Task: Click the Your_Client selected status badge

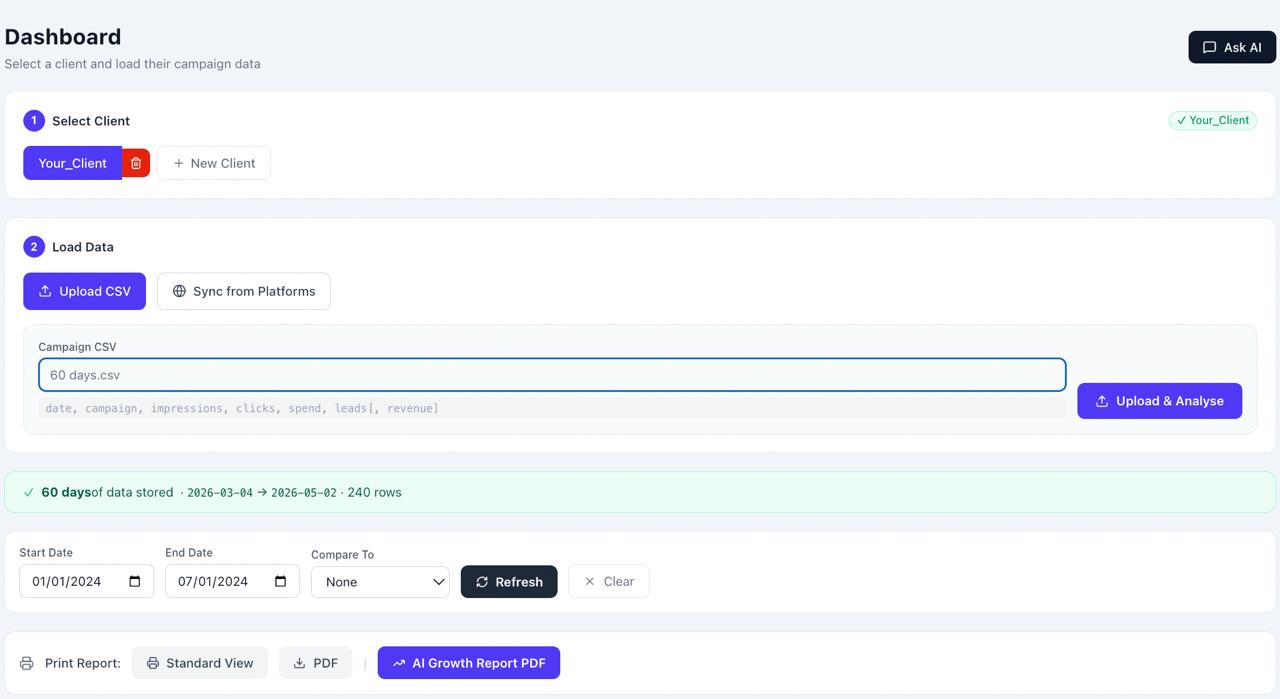Action: (1213, 120)
